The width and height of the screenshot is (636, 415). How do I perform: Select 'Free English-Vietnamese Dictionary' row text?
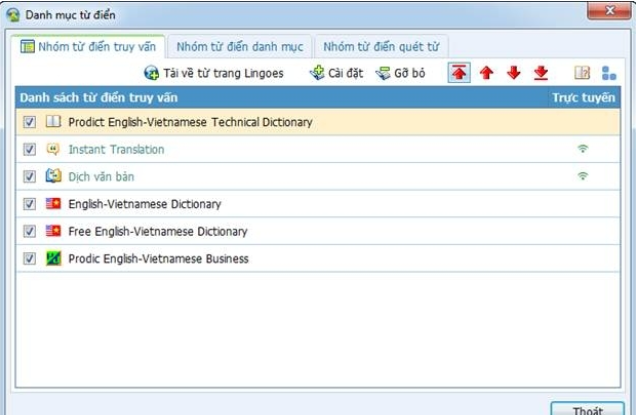[158, 231]
